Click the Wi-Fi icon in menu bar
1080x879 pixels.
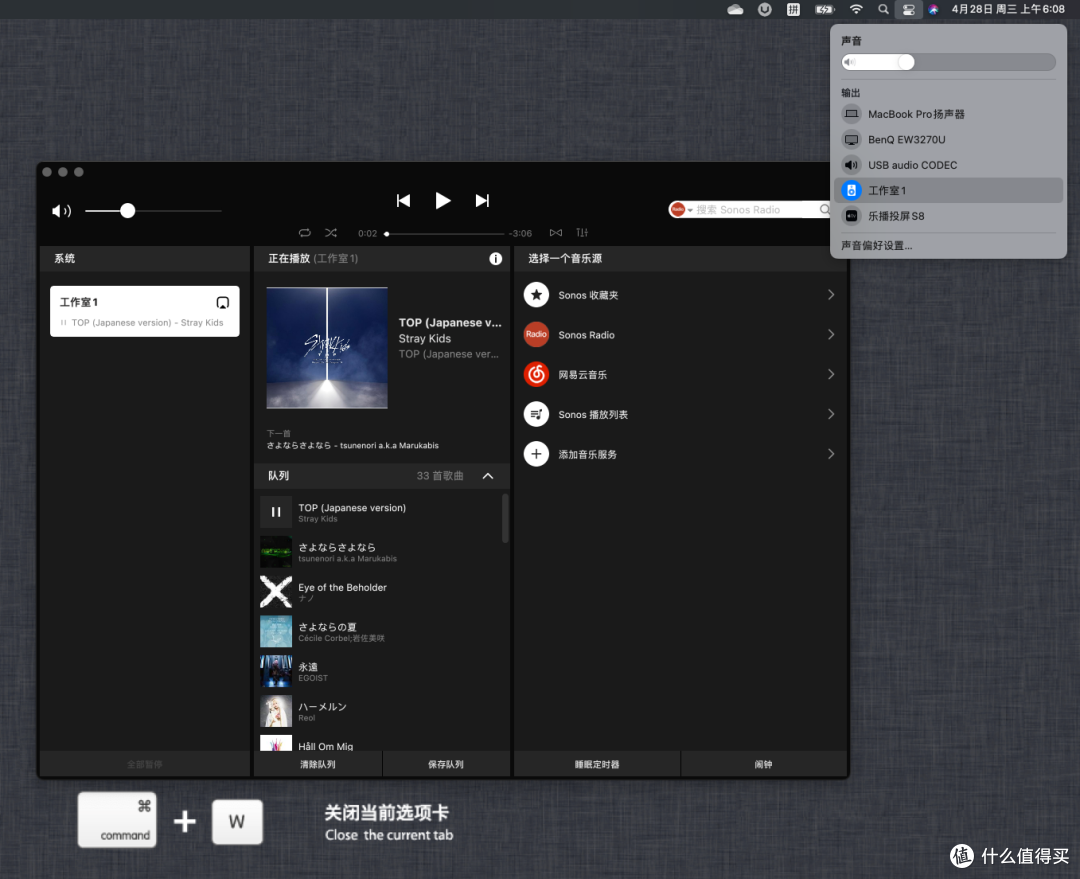(x=855, y=10)
